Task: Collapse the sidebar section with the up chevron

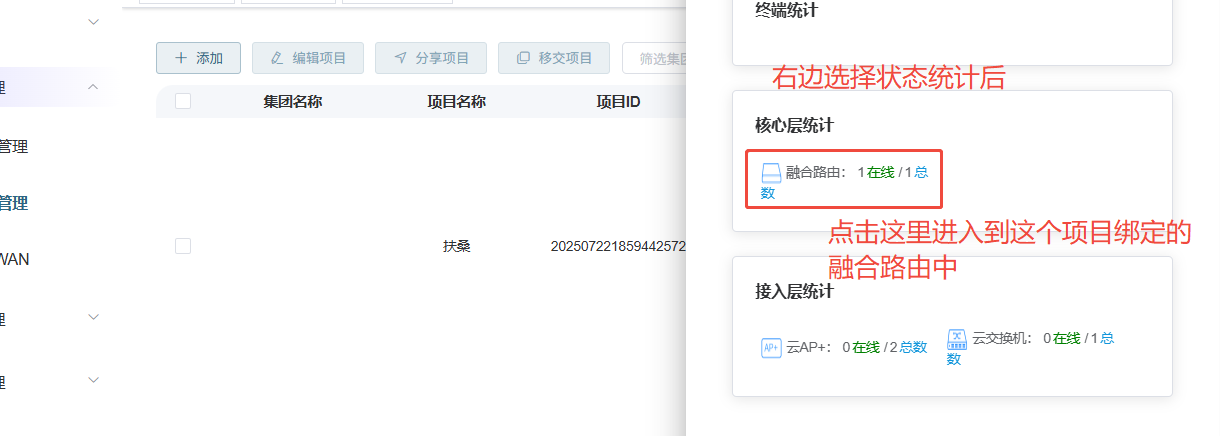Action: [x=93, y=87]
